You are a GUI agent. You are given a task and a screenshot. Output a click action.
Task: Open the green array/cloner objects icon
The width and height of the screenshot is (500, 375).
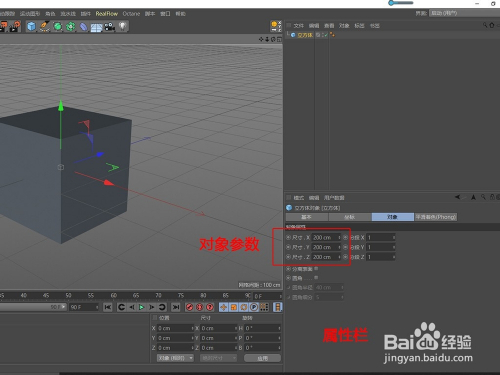pyautogui.click(x=71, y=26)
